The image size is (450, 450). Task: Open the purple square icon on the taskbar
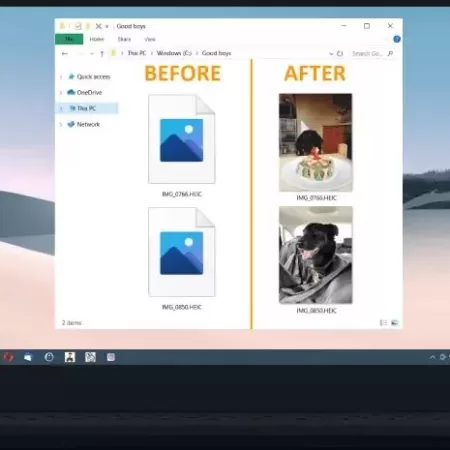(111, 357)
